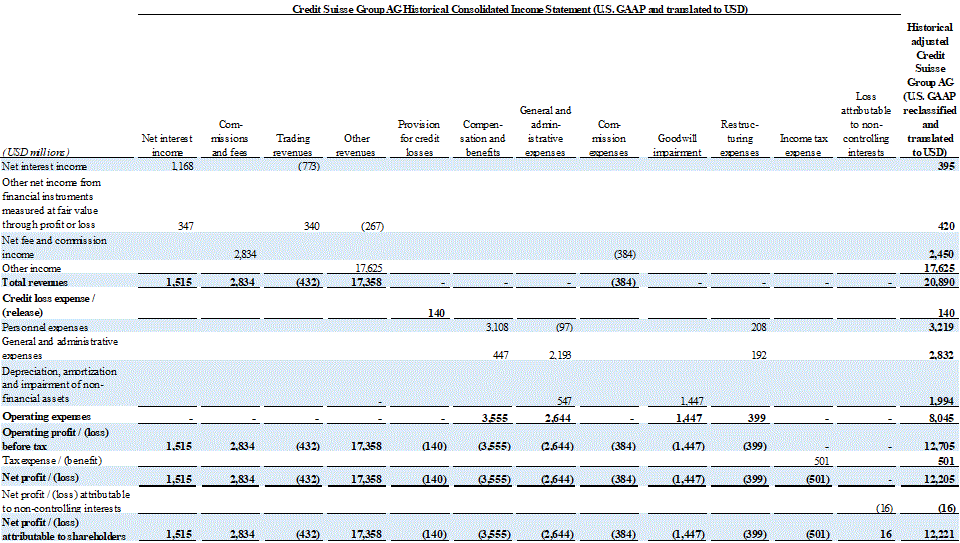
Task: Click the operating expenses total 8,045
Action: 942,418
